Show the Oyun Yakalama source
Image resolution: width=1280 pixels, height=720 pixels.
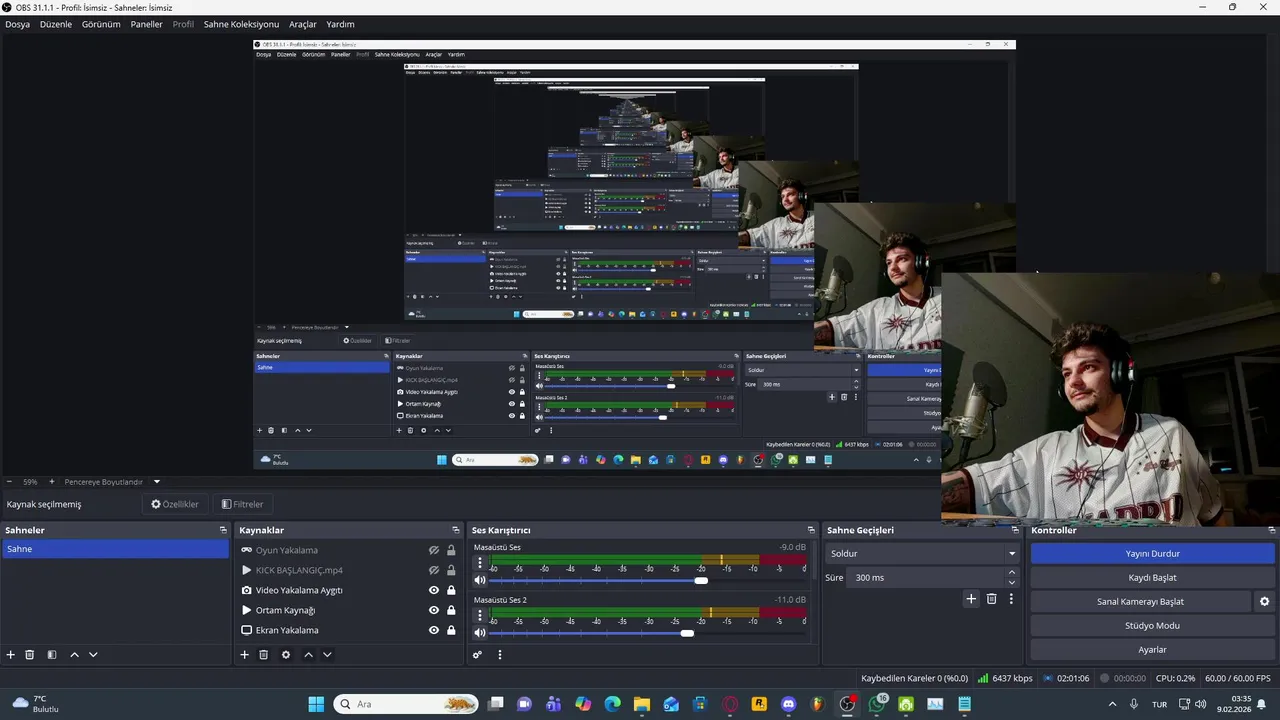click(434, 550)
